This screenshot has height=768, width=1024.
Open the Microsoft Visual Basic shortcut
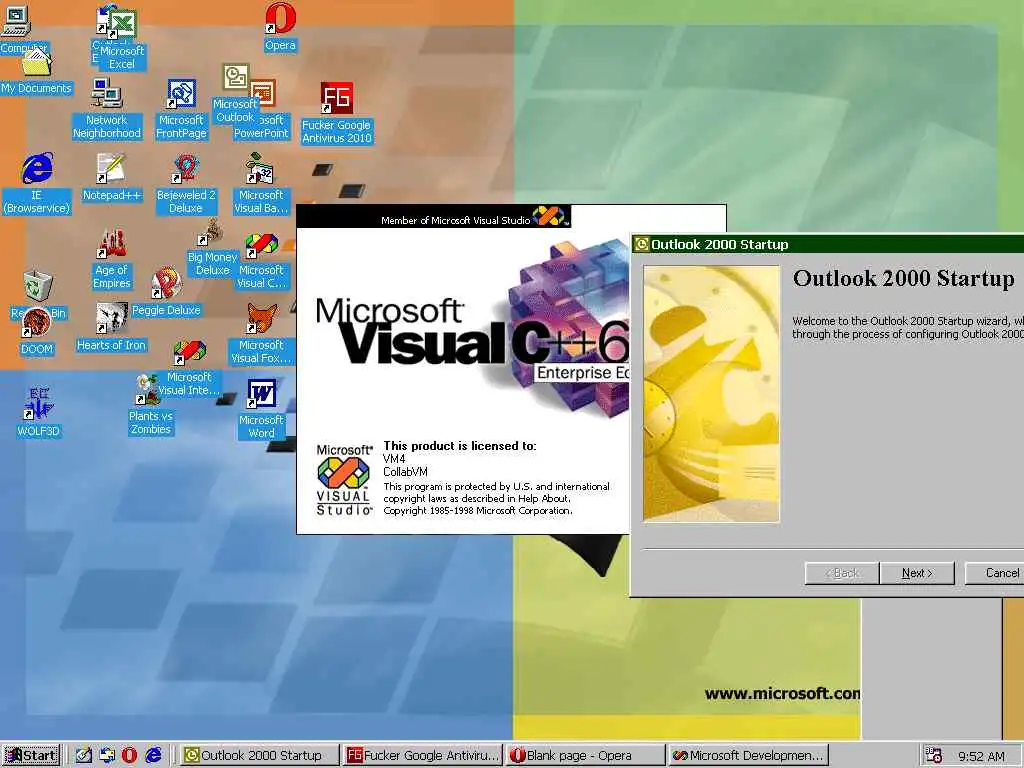(261, 184)
